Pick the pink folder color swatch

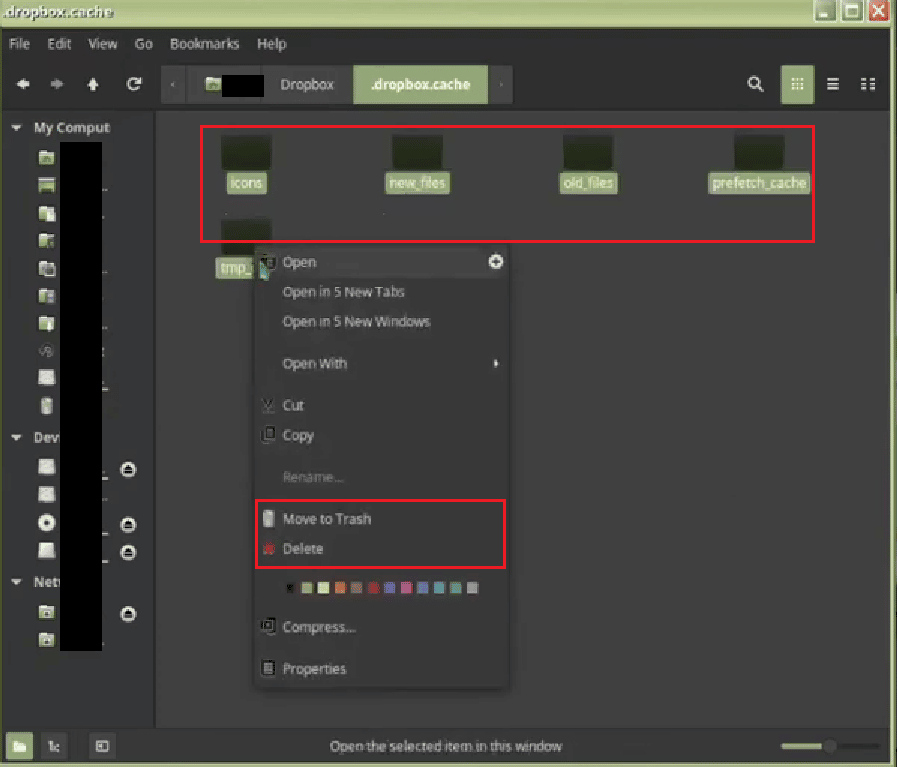pyautogui.click(x=406, y=588)
